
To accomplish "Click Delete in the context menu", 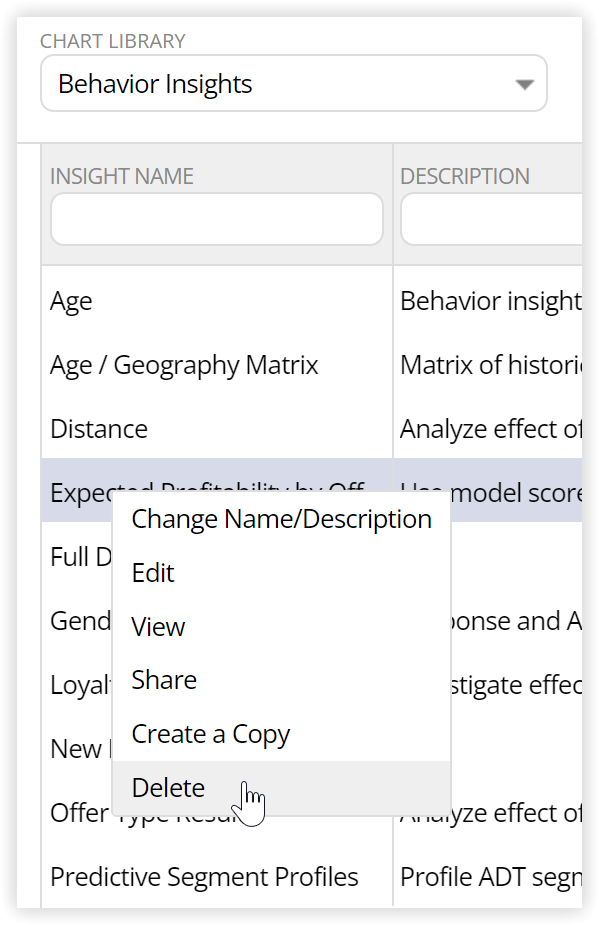I will click(x=282, y=788).
